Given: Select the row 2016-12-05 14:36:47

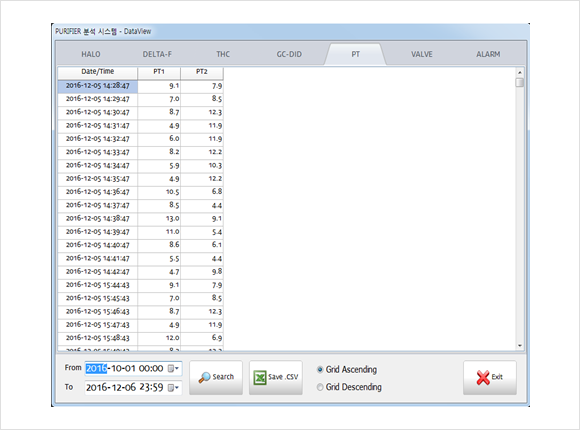Looking at the screenshot, I should point(141,192).
